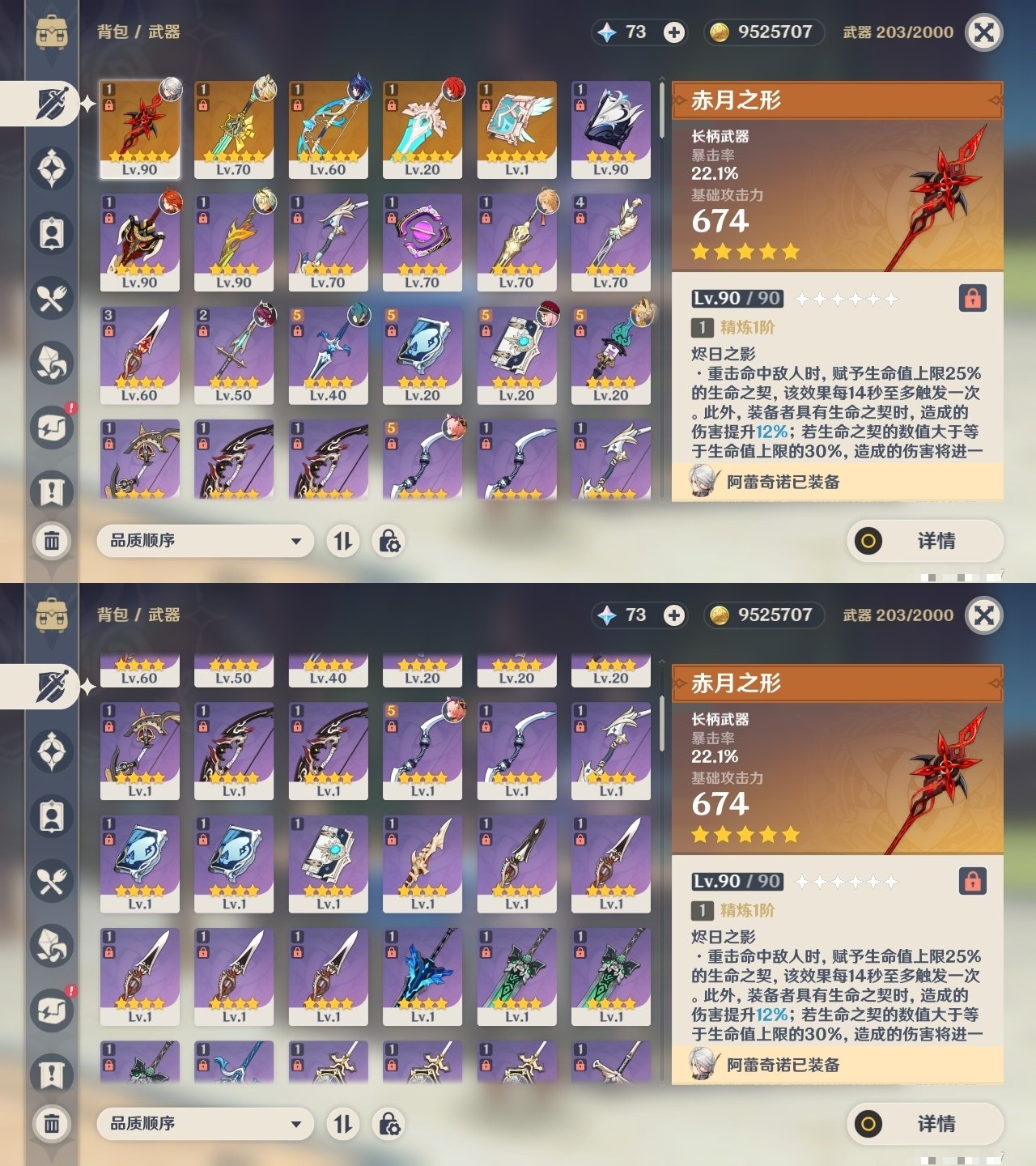
Task: Open the Food tab in lower sidebar
Action: pos(52,881)
